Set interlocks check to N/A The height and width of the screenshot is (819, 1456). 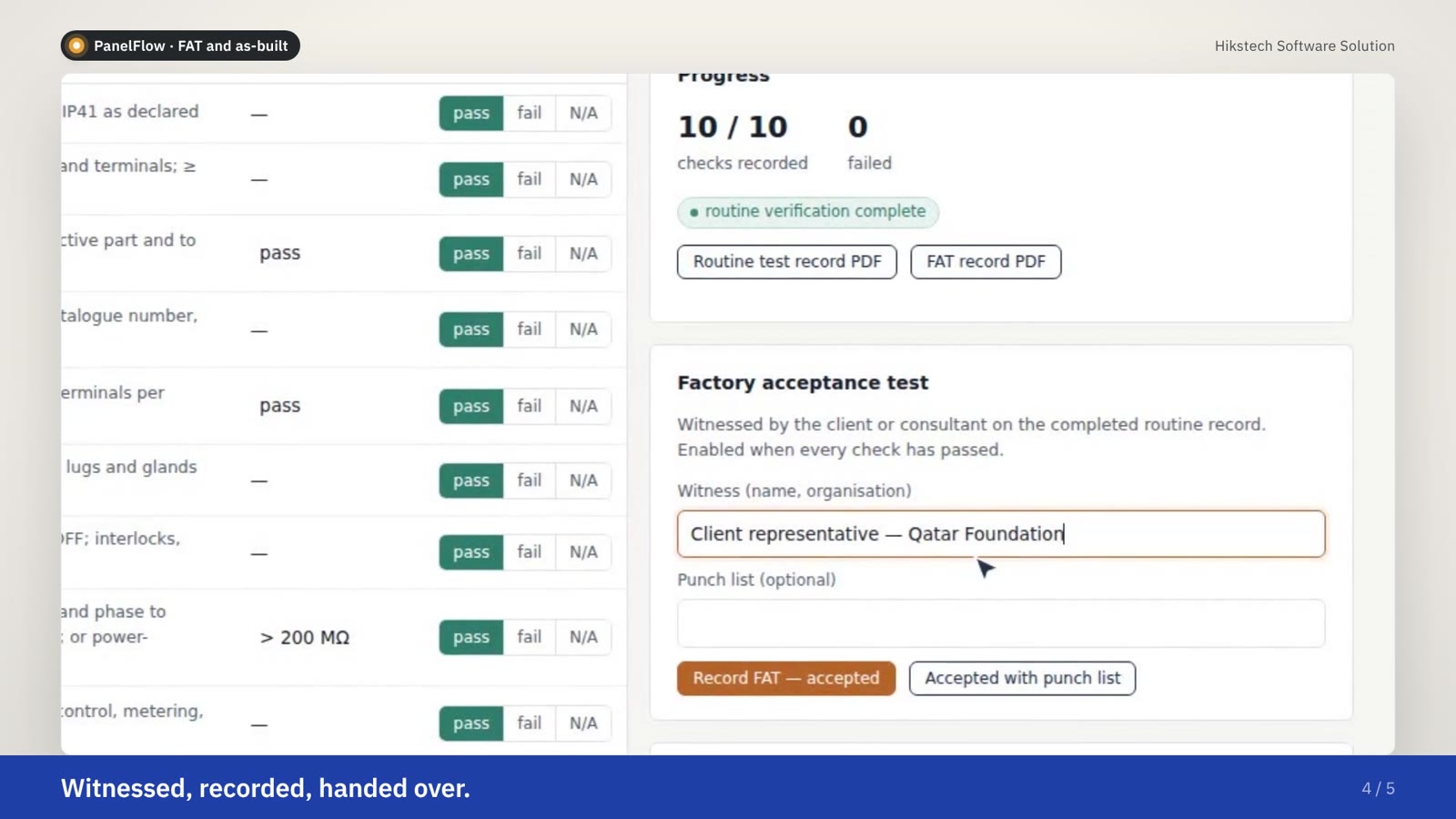pos(583,552)
